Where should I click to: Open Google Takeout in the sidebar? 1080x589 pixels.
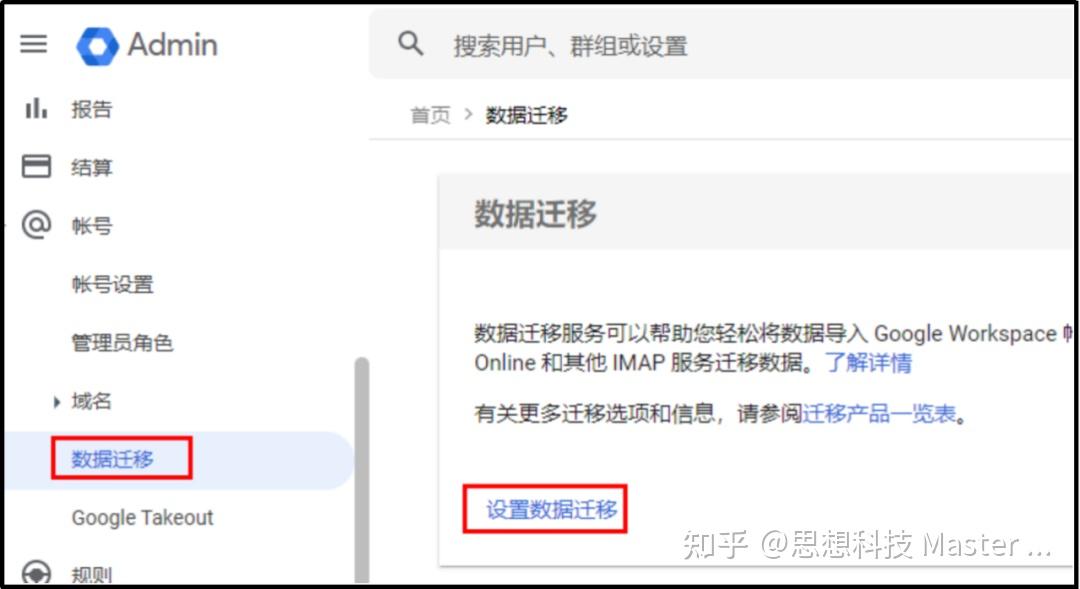[143, 517]
